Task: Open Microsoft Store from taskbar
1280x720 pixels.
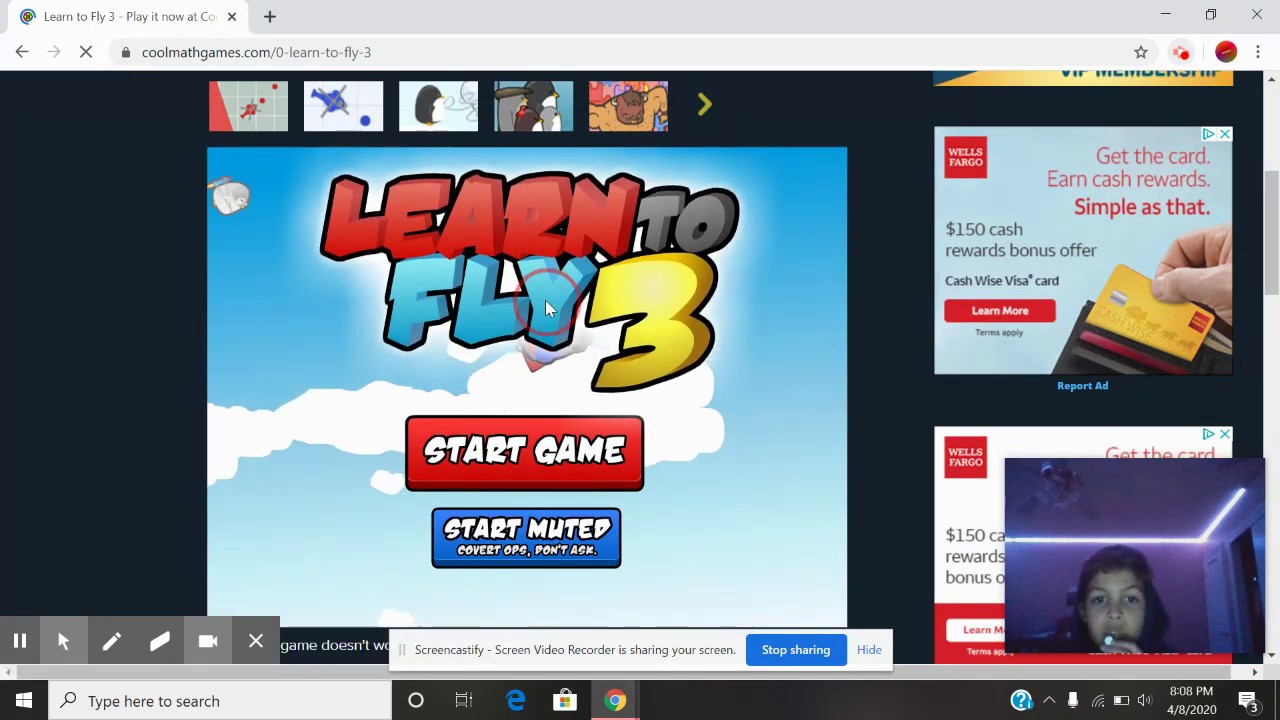Action: point(565,701)
